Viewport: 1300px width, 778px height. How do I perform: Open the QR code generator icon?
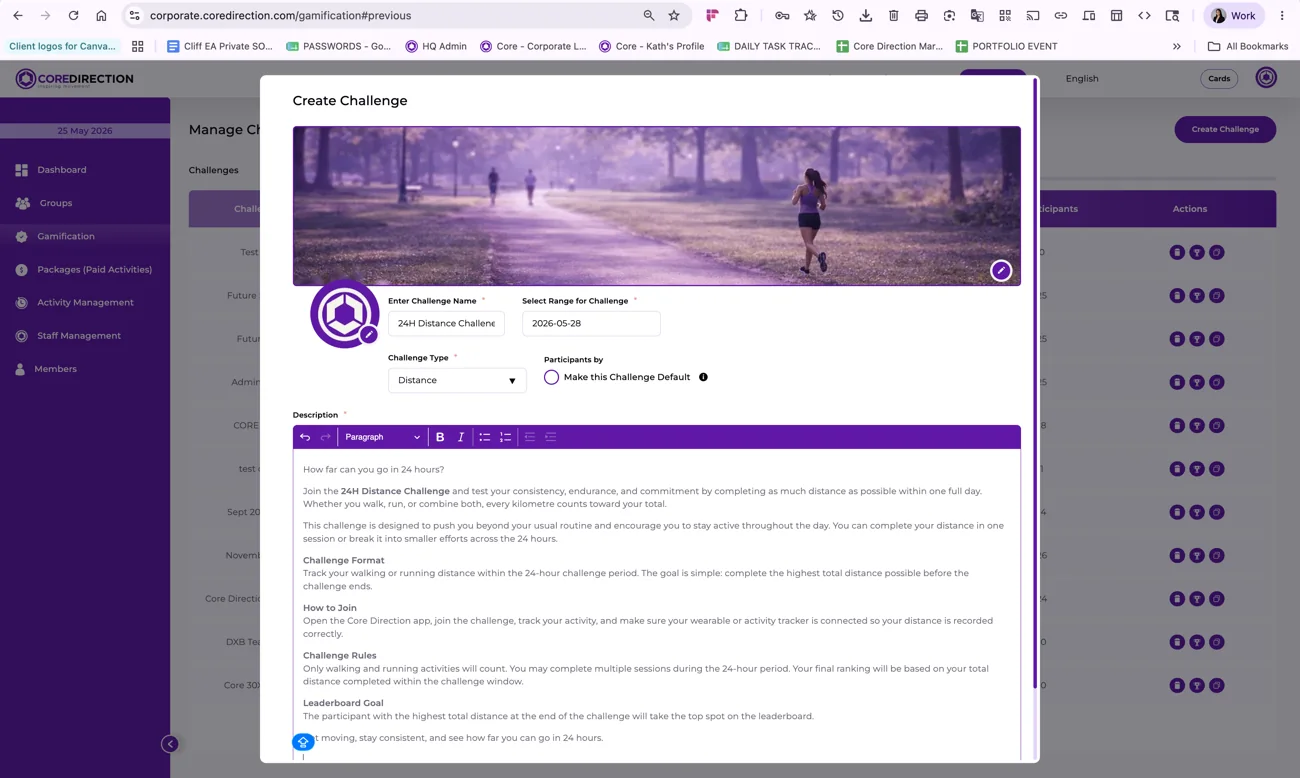tap(1005, 16)
